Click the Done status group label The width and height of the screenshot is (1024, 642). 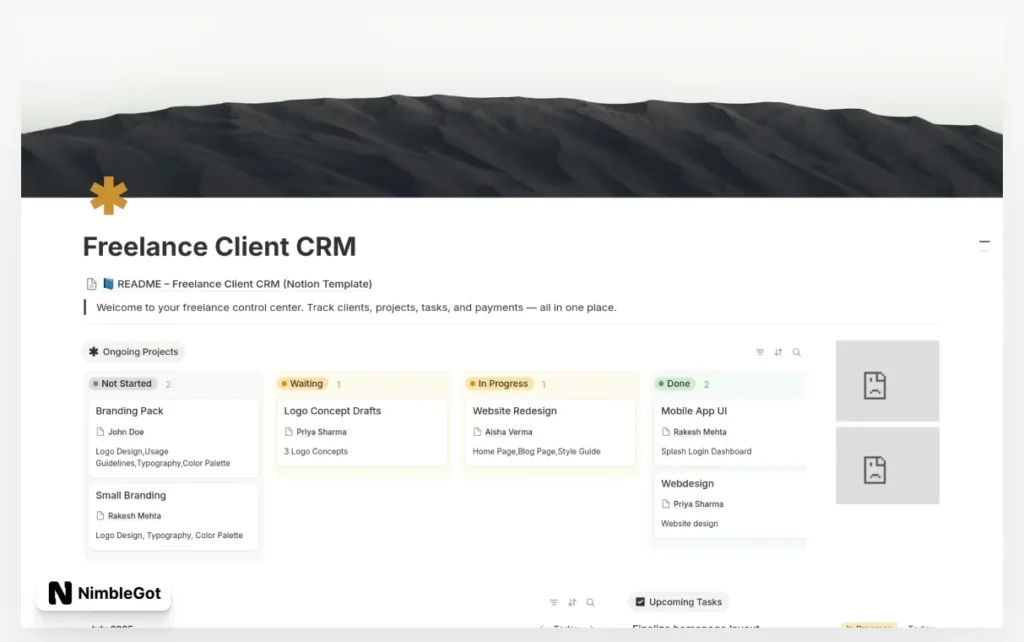click(675, 383)
